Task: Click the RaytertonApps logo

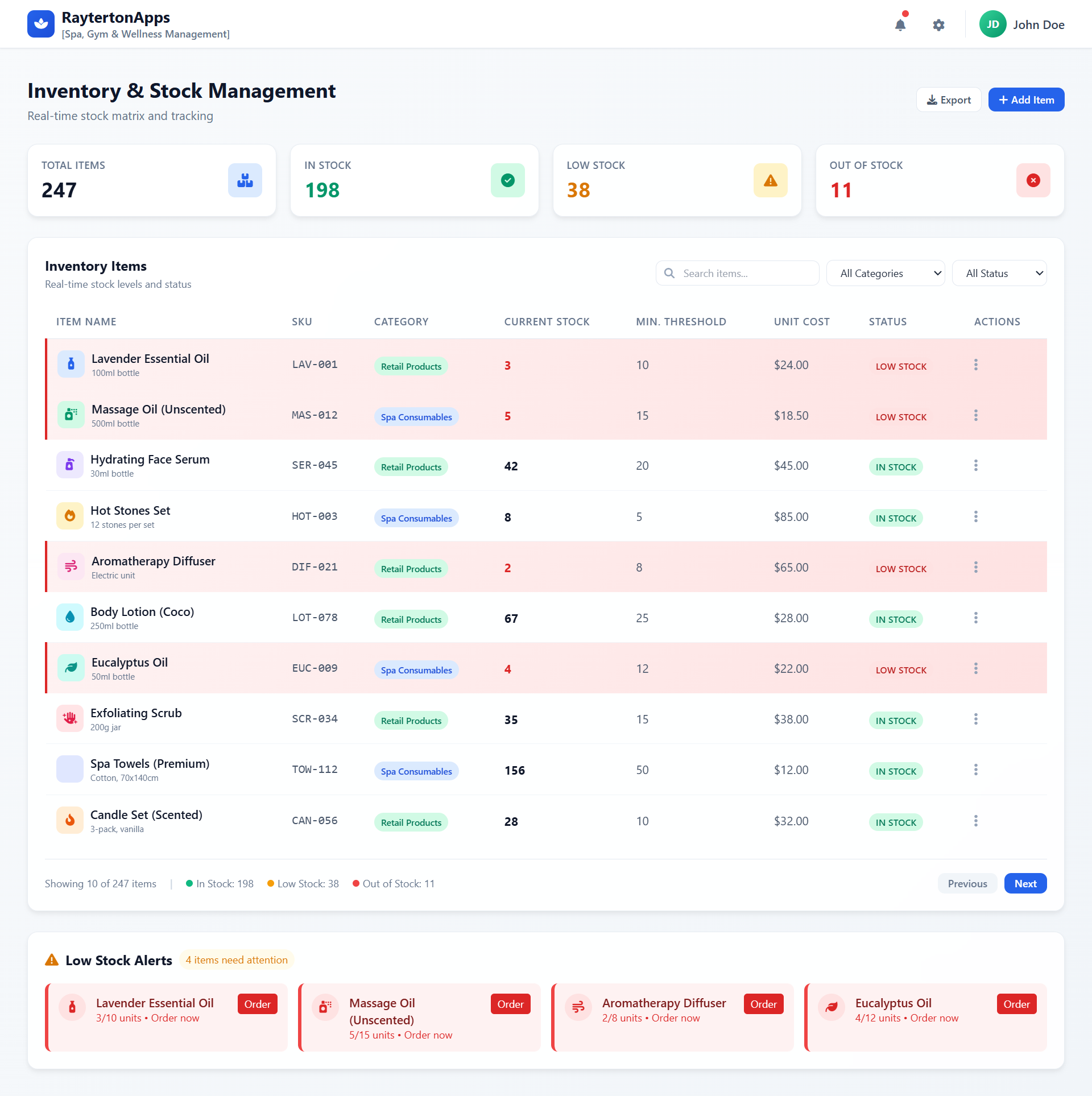Action: (40, 23)
